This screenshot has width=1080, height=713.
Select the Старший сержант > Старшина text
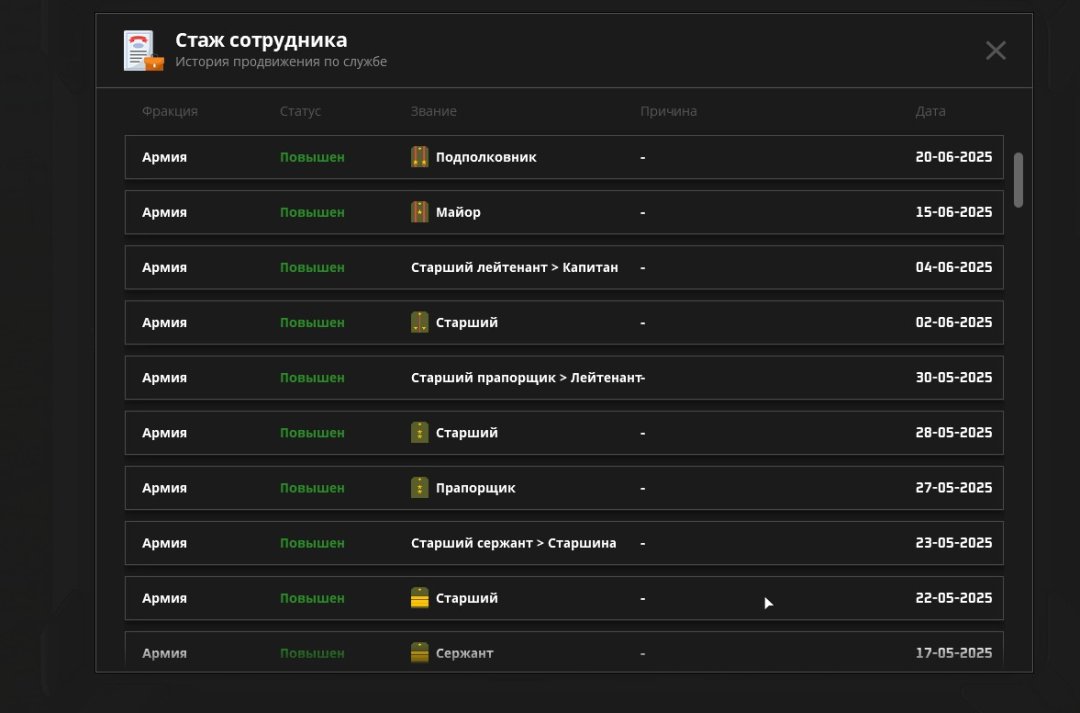tap(514, 543)
